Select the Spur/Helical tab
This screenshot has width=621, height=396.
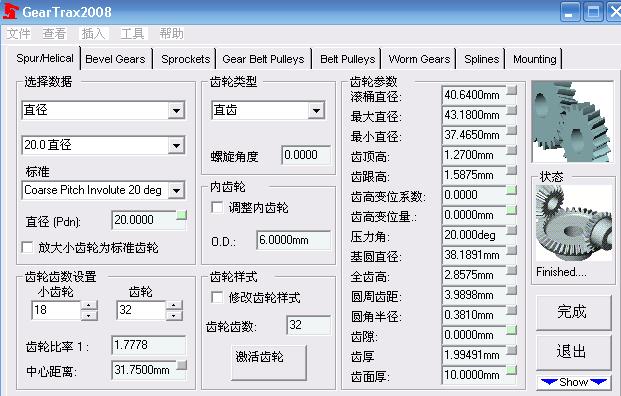(45, 58)
